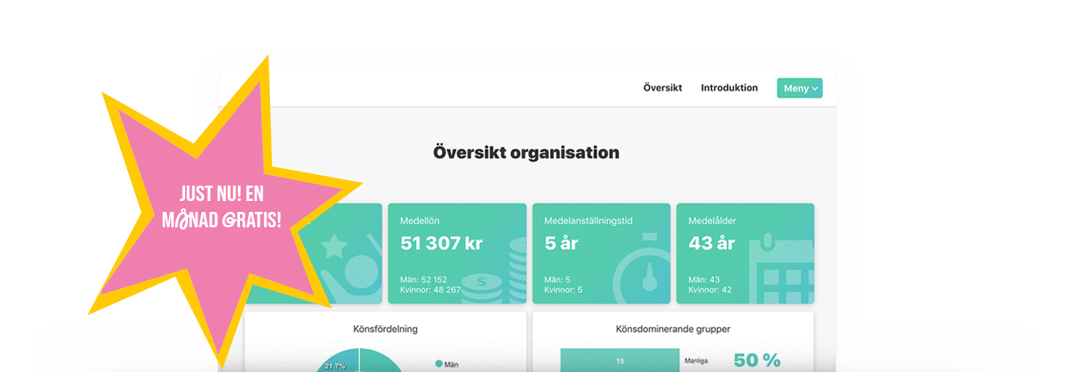Click the Medelanställningstid 5 år card

pyautogui.click(x=601, y=254)
